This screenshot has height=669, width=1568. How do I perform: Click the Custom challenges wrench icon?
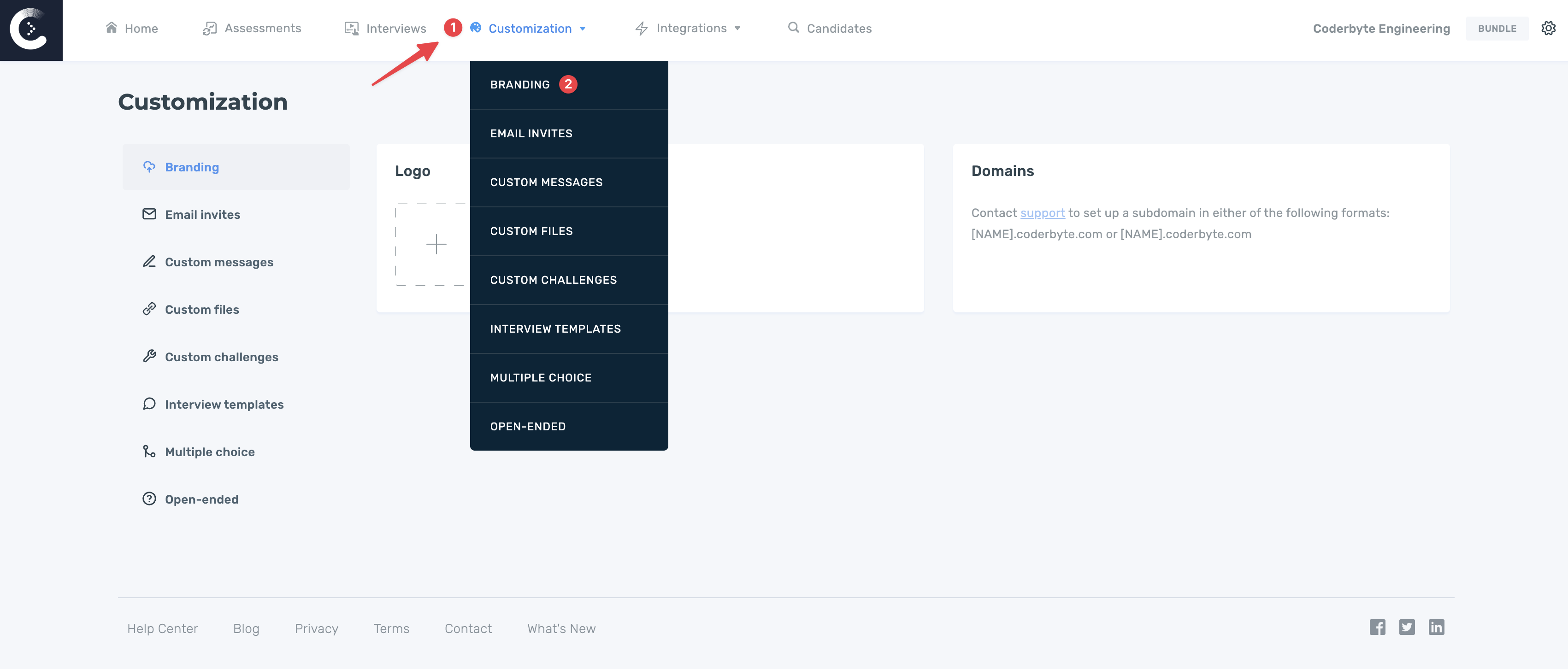click(149, 356)
